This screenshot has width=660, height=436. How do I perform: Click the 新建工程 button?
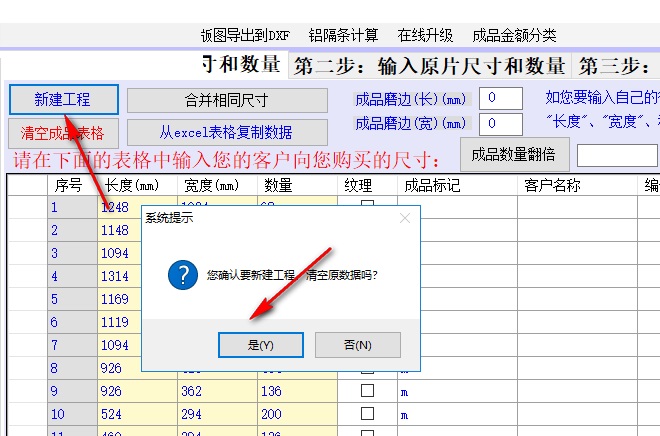coord(64,99)
